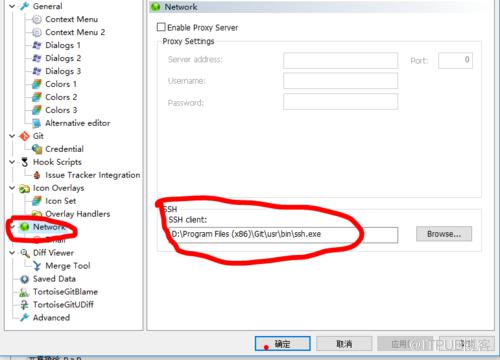Open the Merge Tool icon

point(37,266)
